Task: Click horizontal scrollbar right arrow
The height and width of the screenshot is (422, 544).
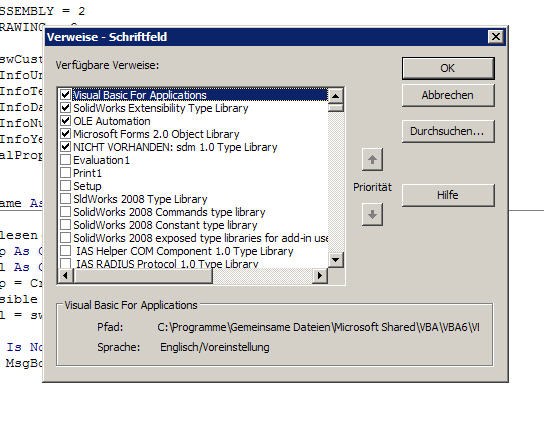Action: tap(320, 276)
